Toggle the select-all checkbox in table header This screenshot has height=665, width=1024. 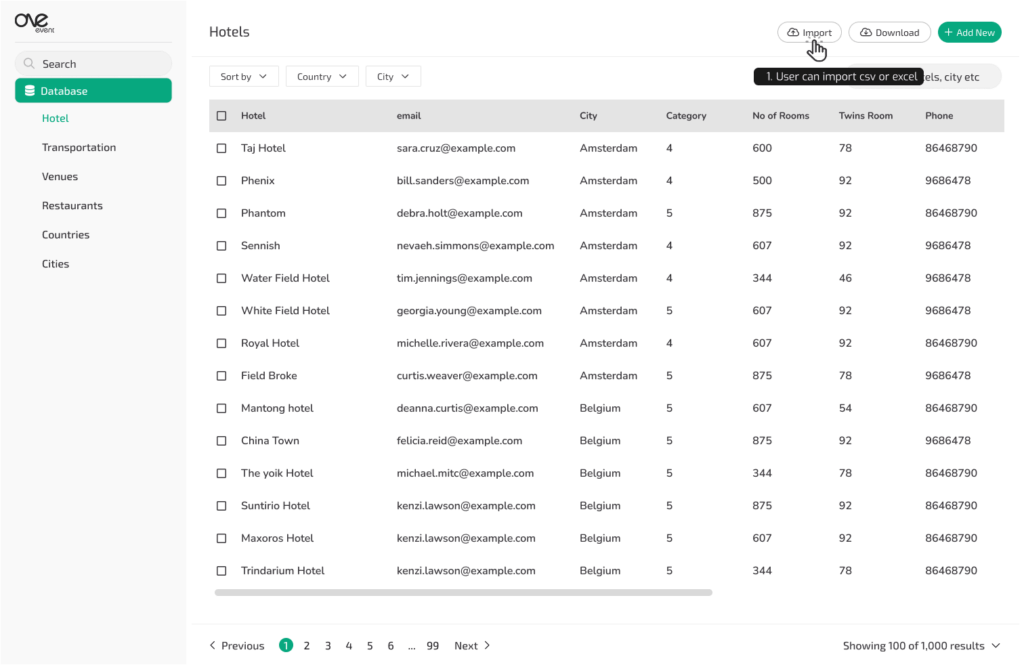(x=222, y=116)
